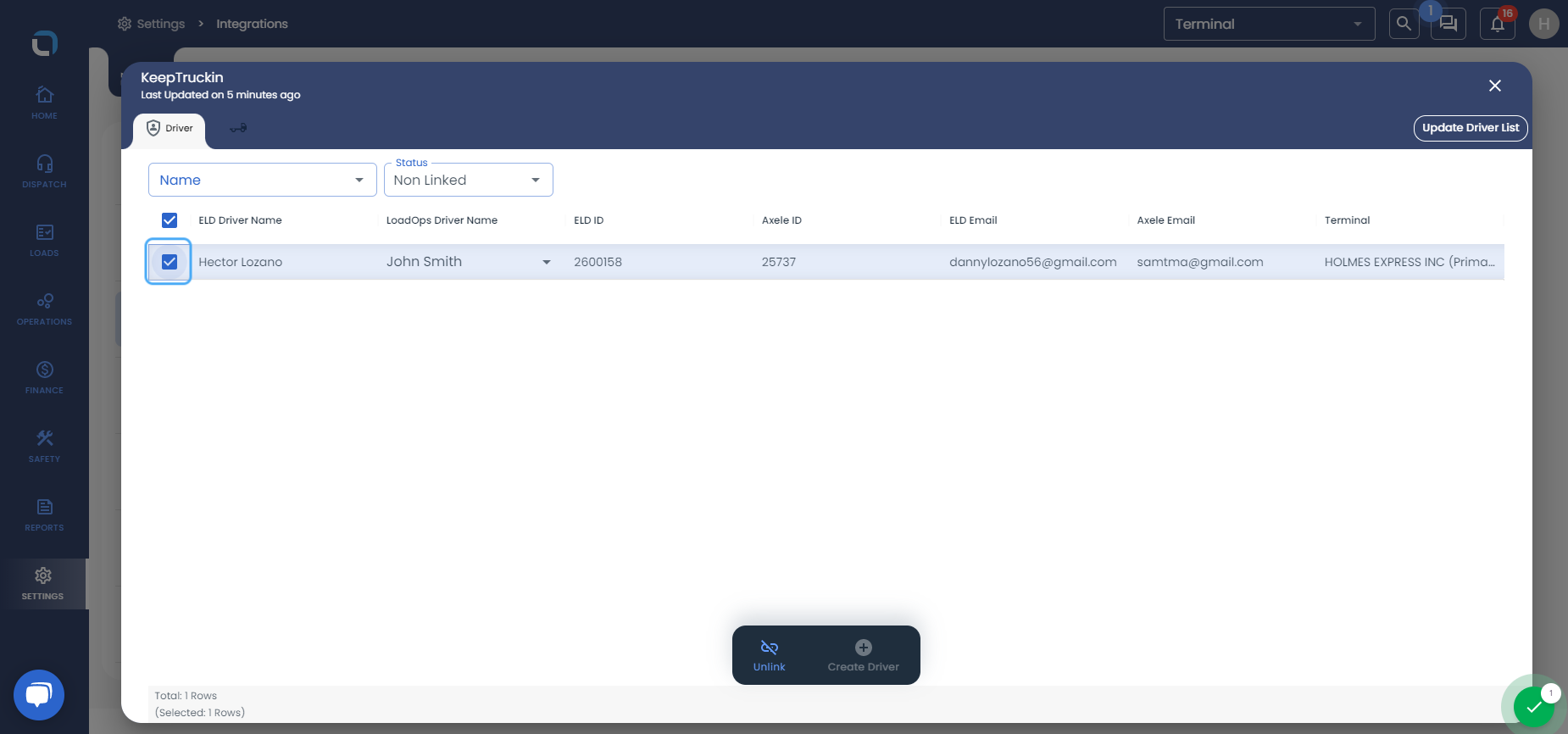Click the settings gear breadcrumb icon
This screenshot has height=734, width=1568.
coord(125,24)
